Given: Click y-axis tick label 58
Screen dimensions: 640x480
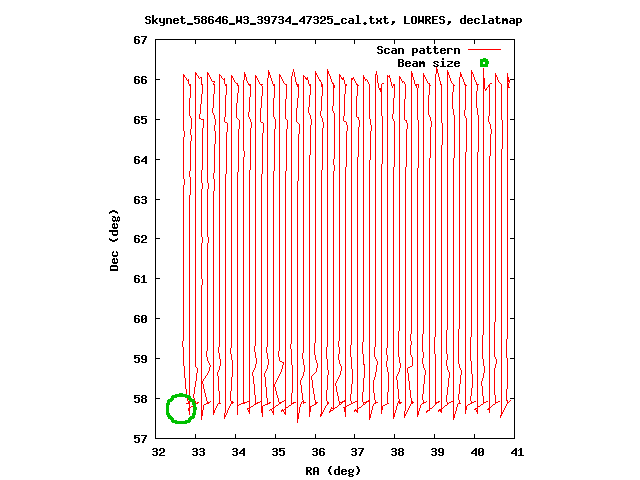Looking at the screenshot, I should point(140,399).
